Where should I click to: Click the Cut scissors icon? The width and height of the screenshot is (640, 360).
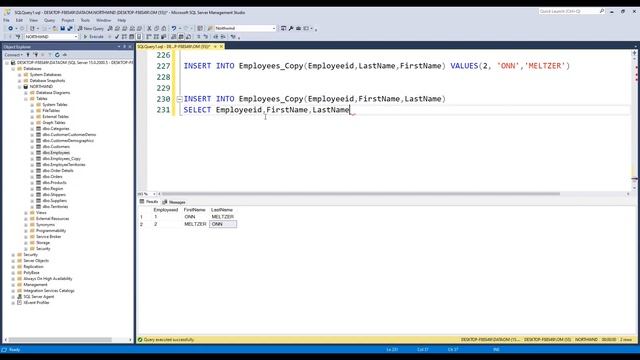(x=149, y=28)
